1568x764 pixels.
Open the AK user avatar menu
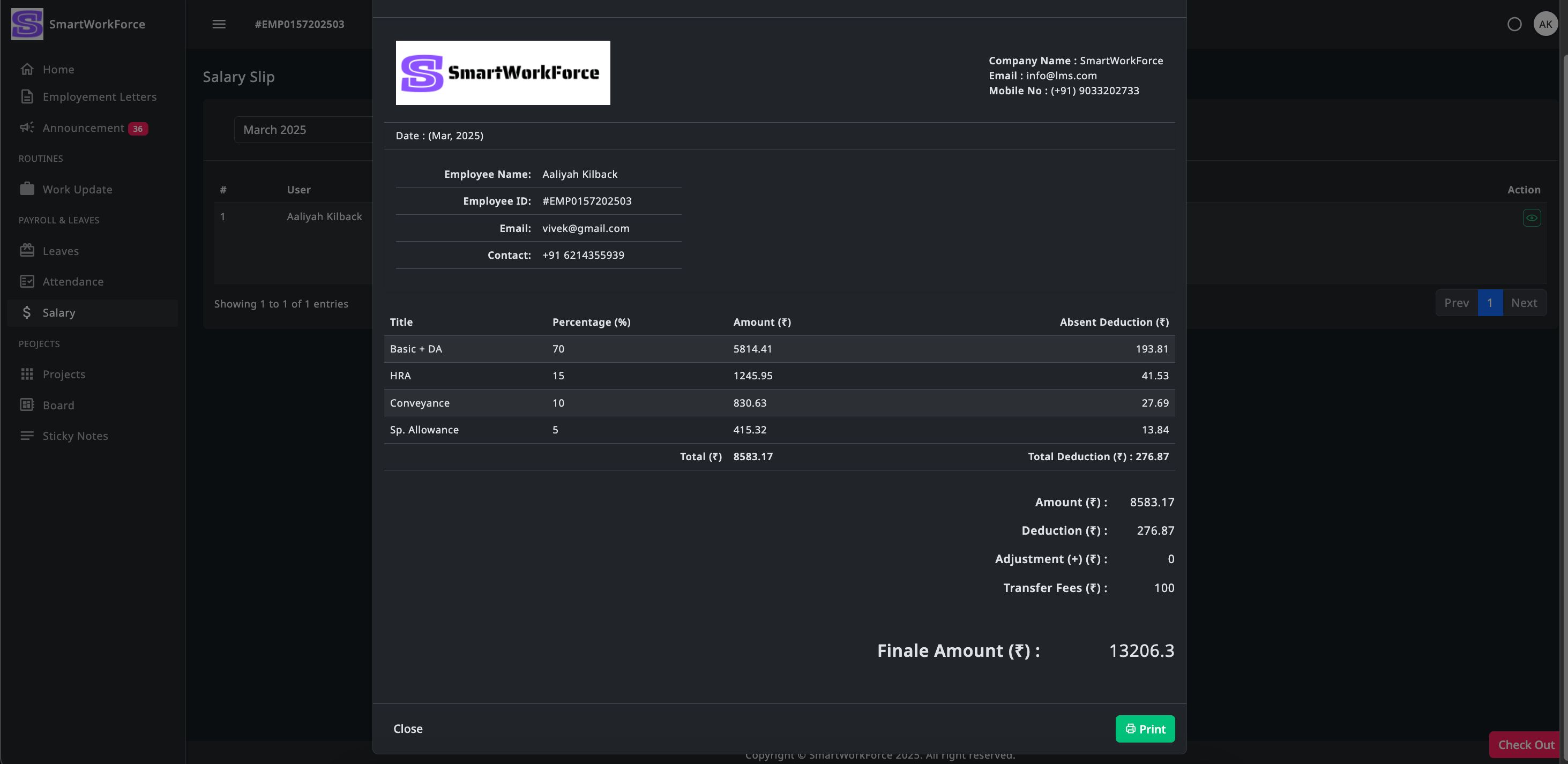(x=1545, y=24)
